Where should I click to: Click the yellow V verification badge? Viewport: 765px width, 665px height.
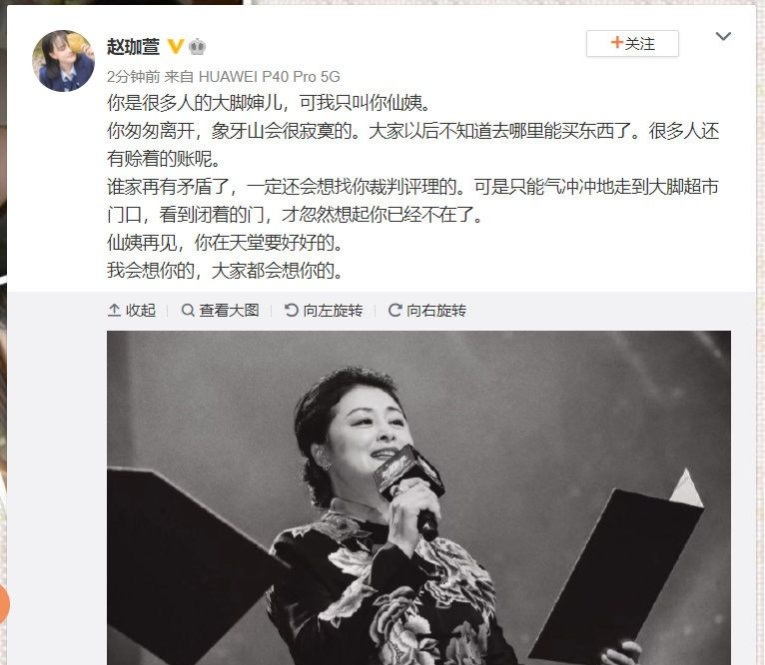[176, 46]
